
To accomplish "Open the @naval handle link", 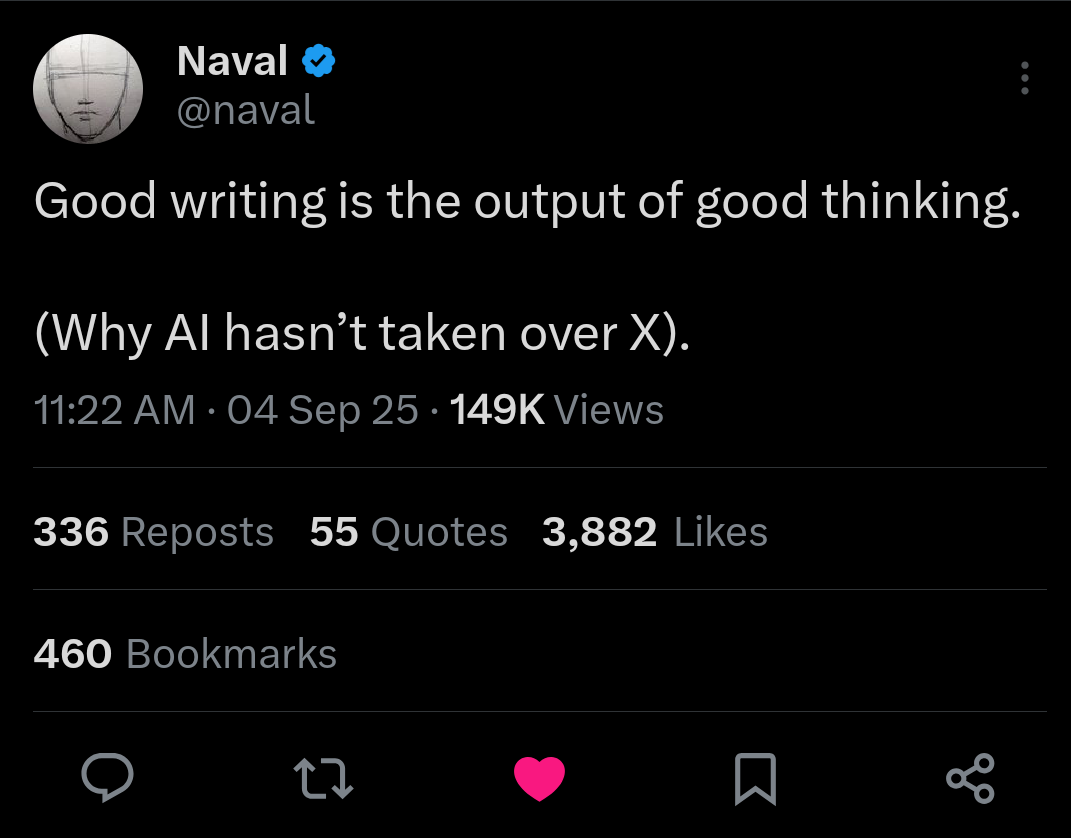I will tap(246, 109).
